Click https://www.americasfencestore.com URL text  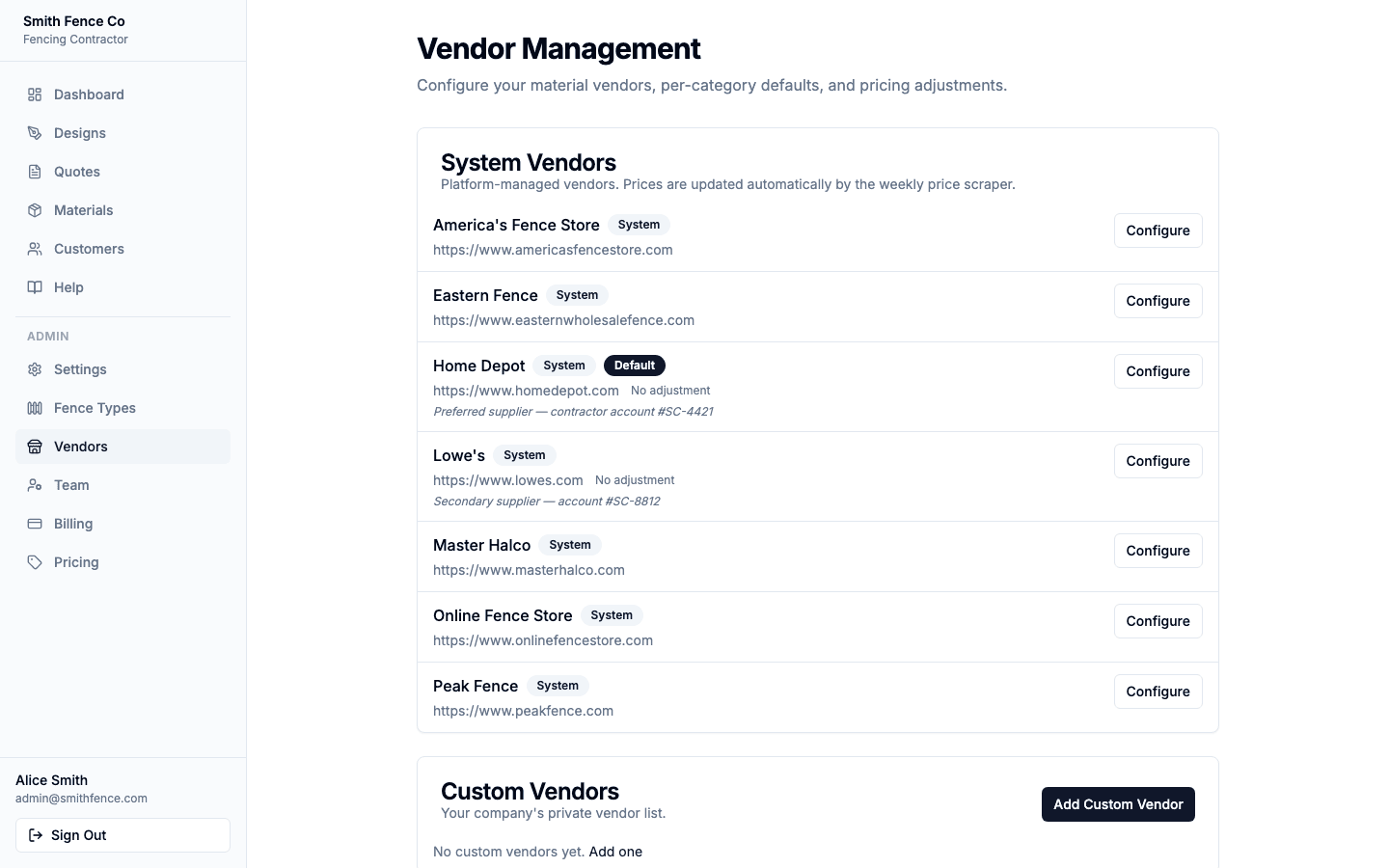click(553, 250)
